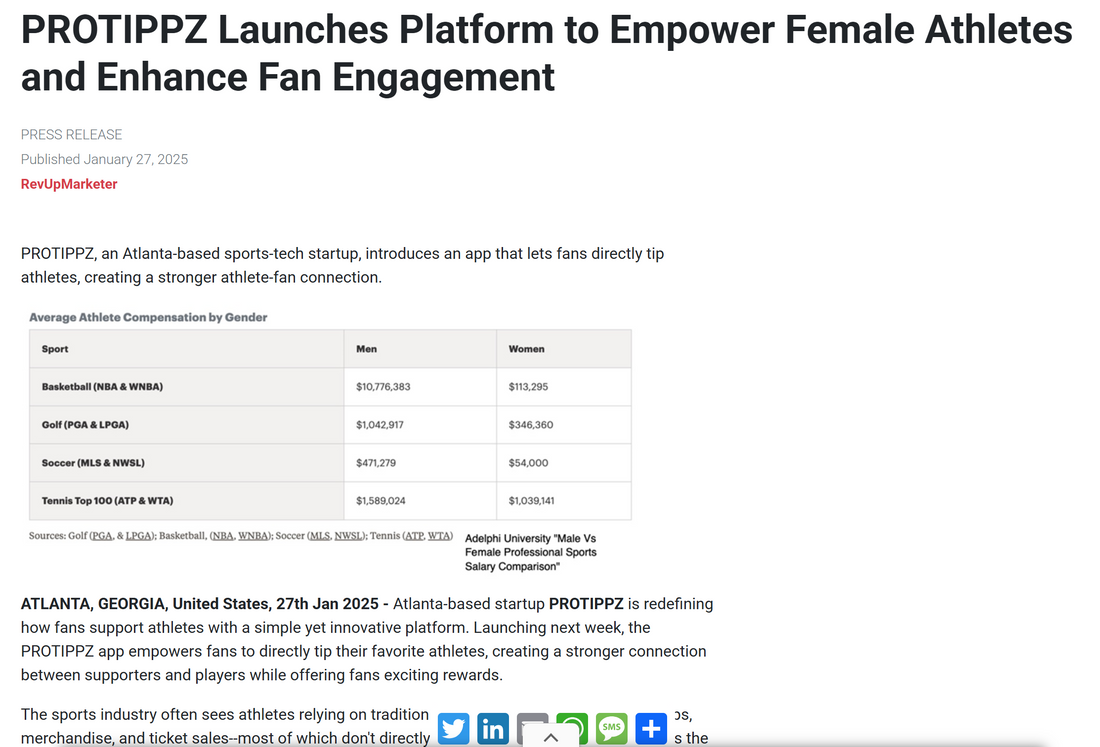Open the LPGA source link

[138, 536]
